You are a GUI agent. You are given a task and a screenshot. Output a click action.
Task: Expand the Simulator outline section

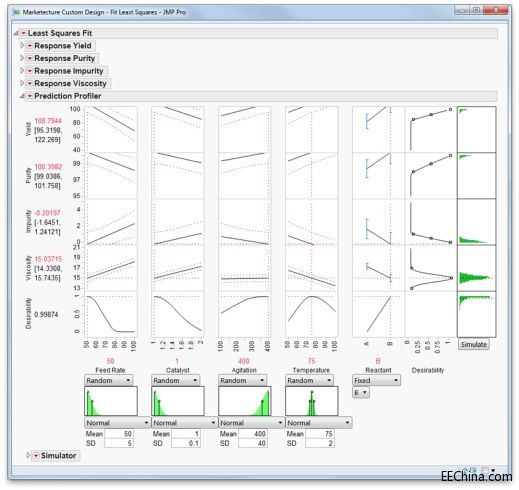coord(28,455)
